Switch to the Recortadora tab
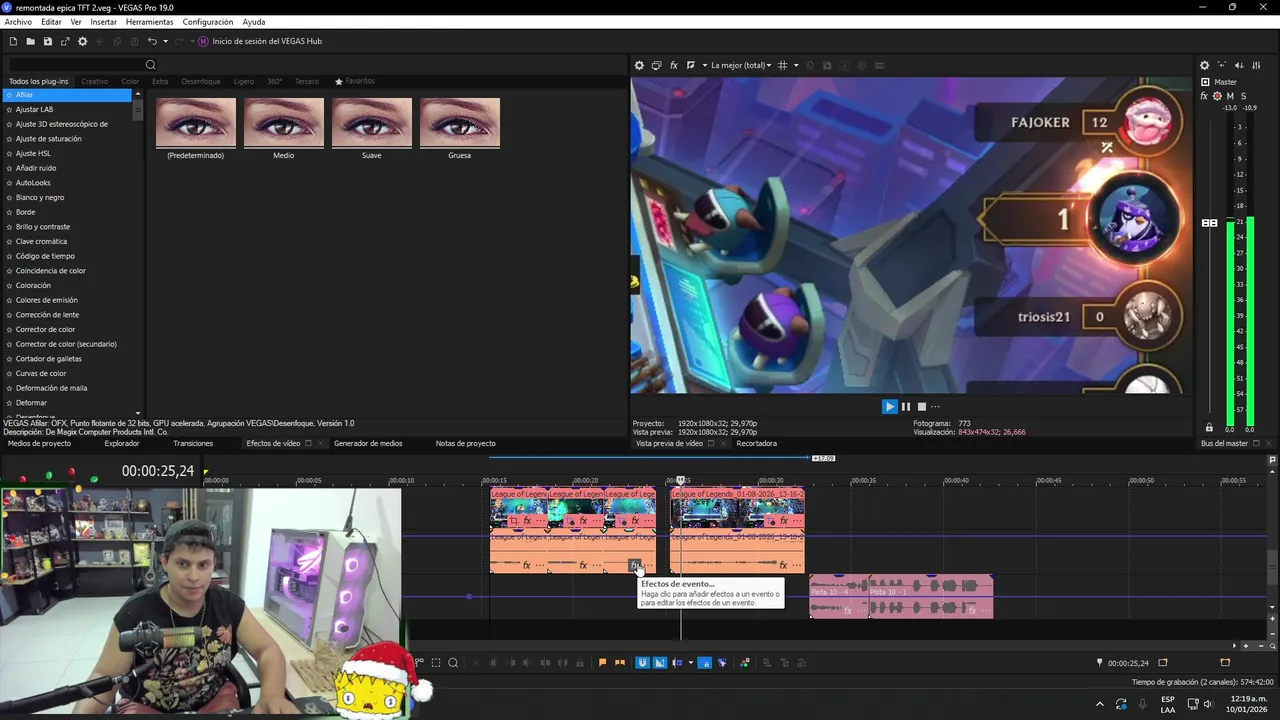1280x720 pixels. [x=756, y=443]
